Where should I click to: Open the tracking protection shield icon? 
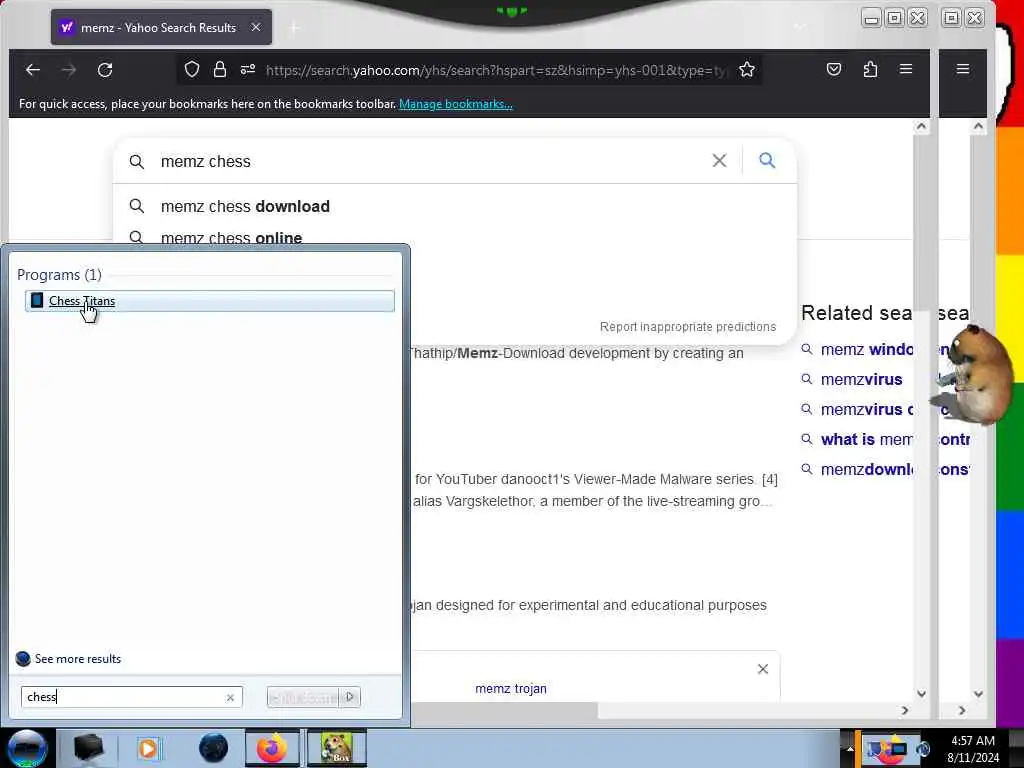point(191,69)
